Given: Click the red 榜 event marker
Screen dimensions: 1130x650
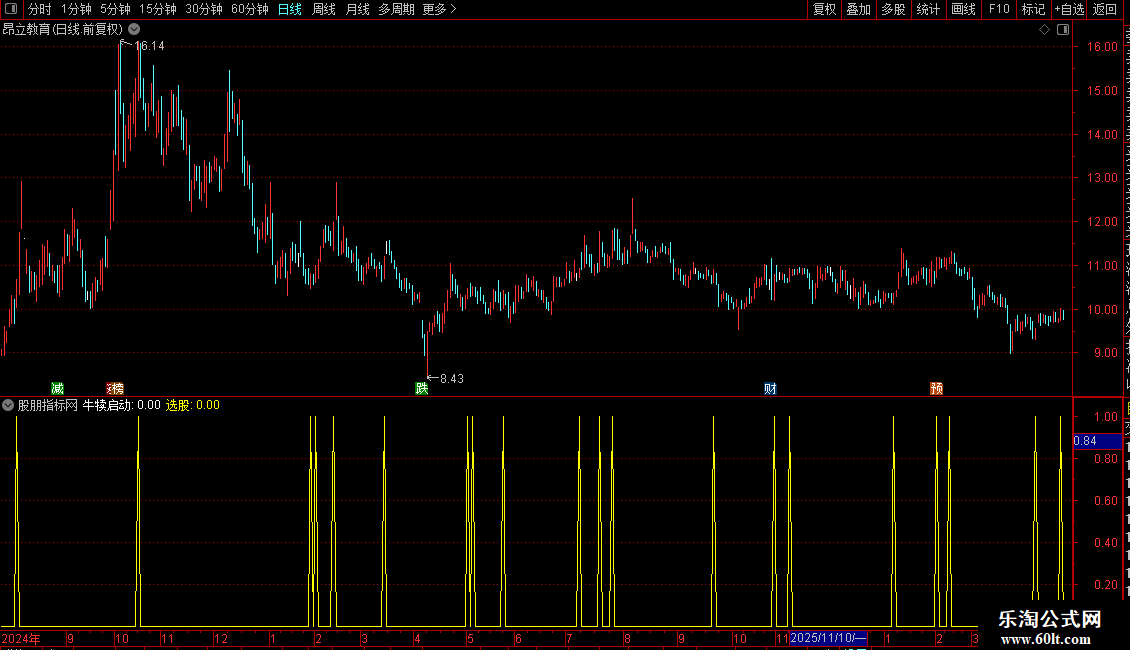Looking at the screenshot, I should coord(115,388).
